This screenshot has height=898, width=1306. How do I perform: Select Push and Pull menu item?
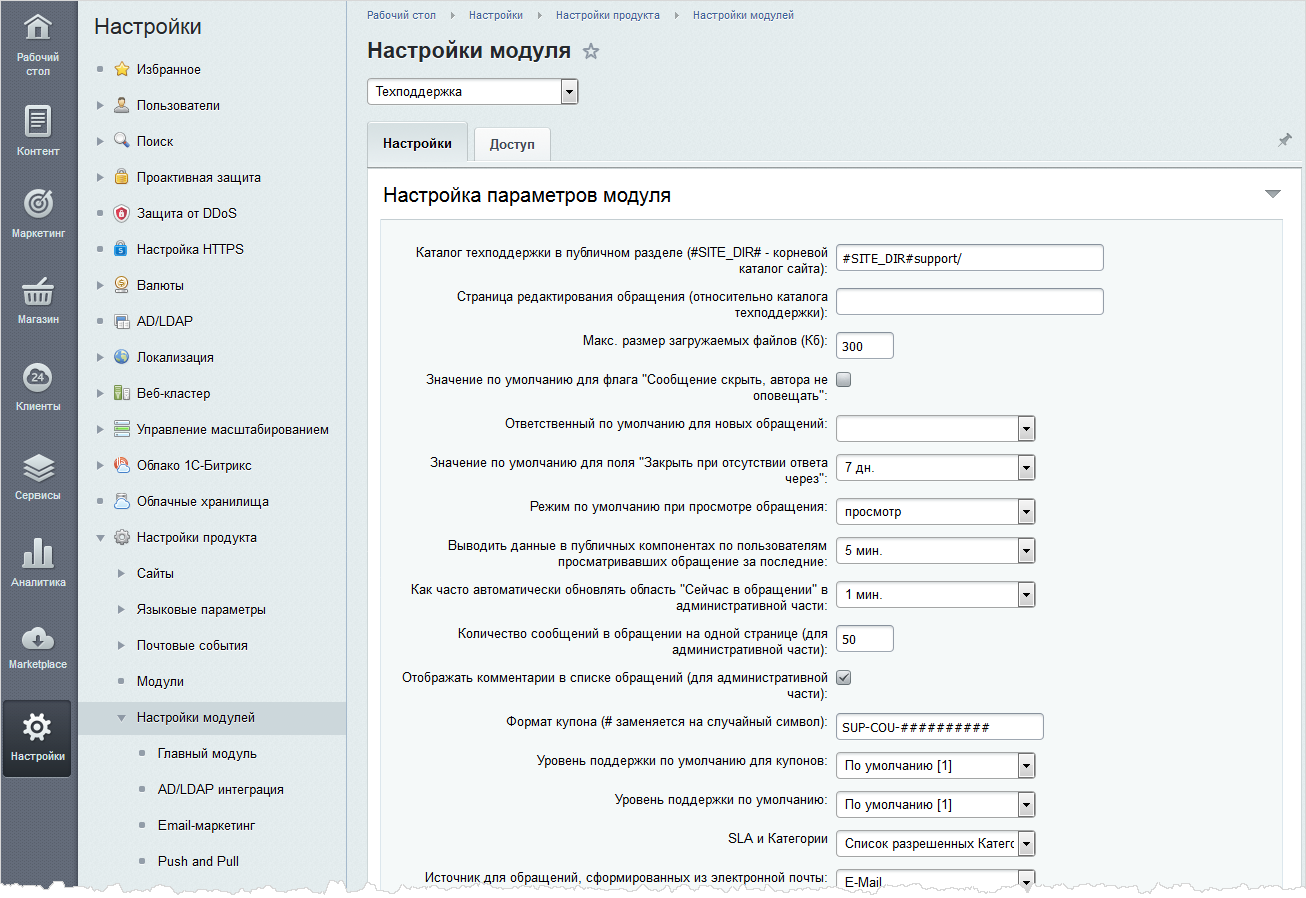[x=198, y=861]
